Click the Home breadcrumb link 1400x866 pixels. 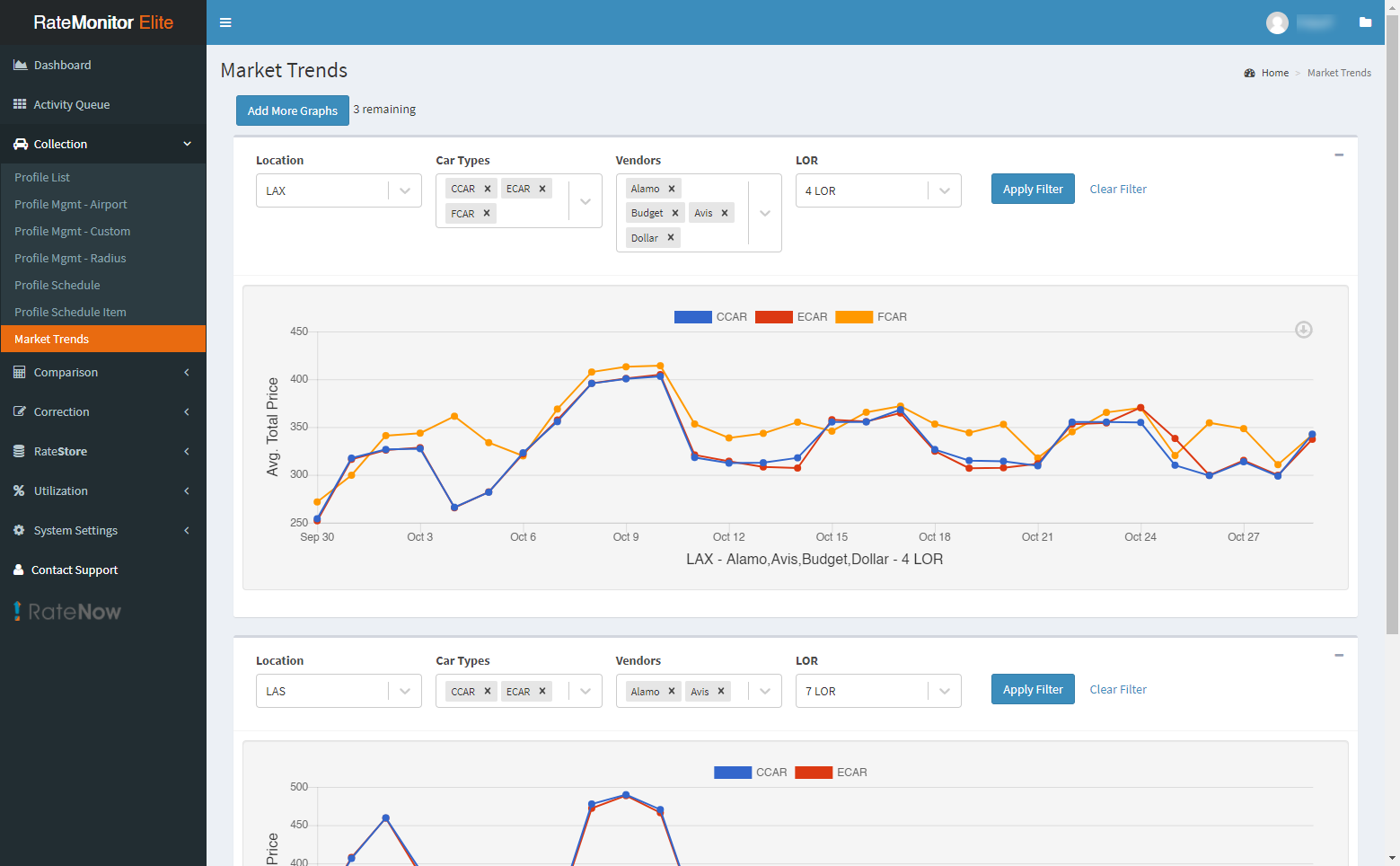[x=1274, y=73]
